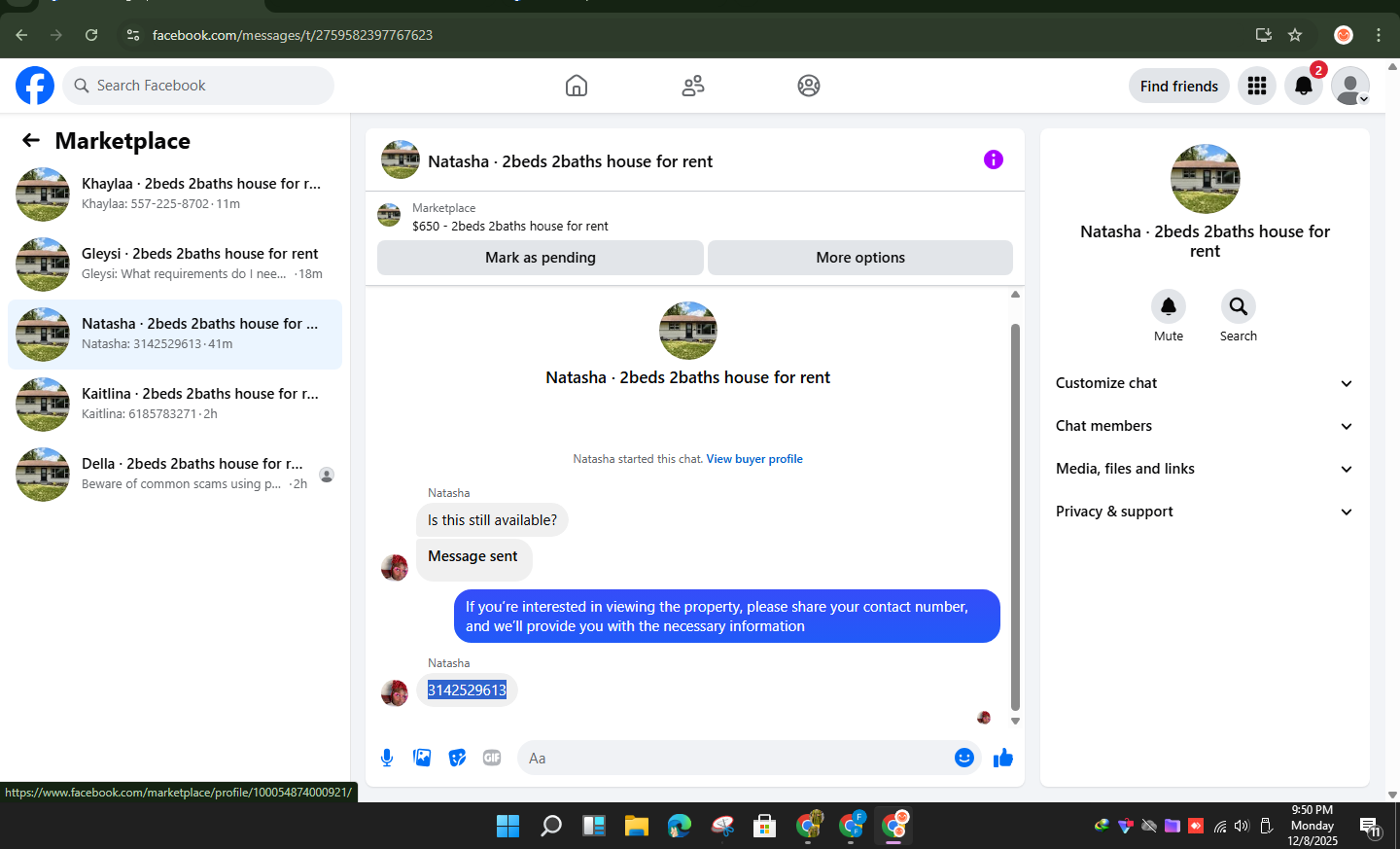Focus the Aa message input box

[749, 758]
